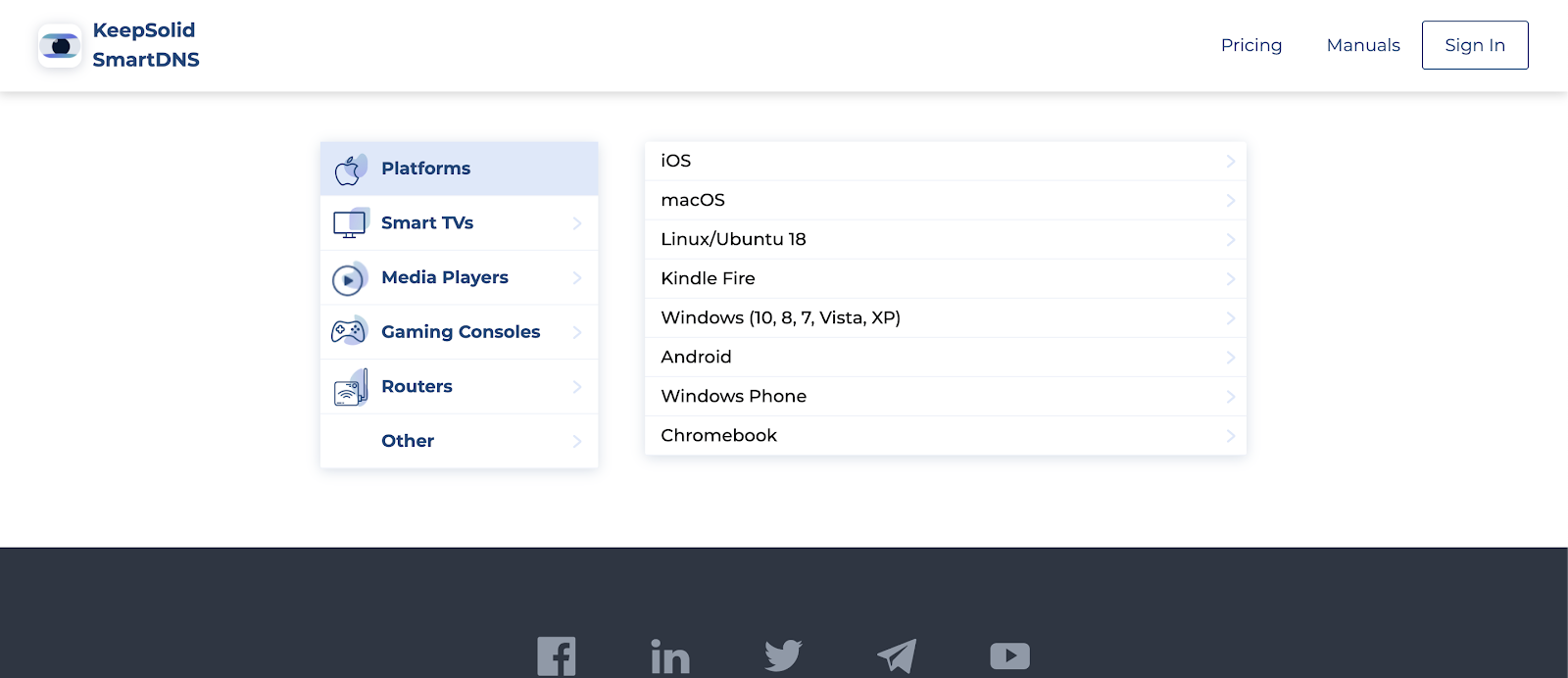Viewport: 1568px width, 678px height.
Task: Select the Gaming Consoles category
Action: tap(459, 332)
